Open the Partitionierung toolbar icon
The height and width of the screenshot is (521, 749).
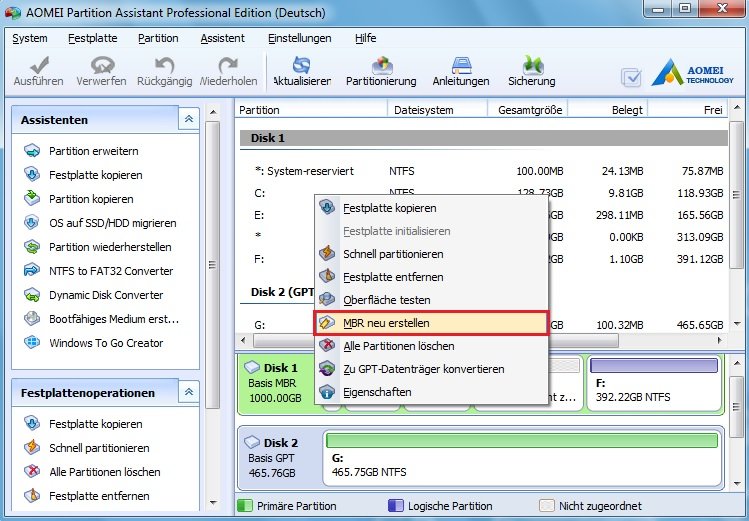381,65
